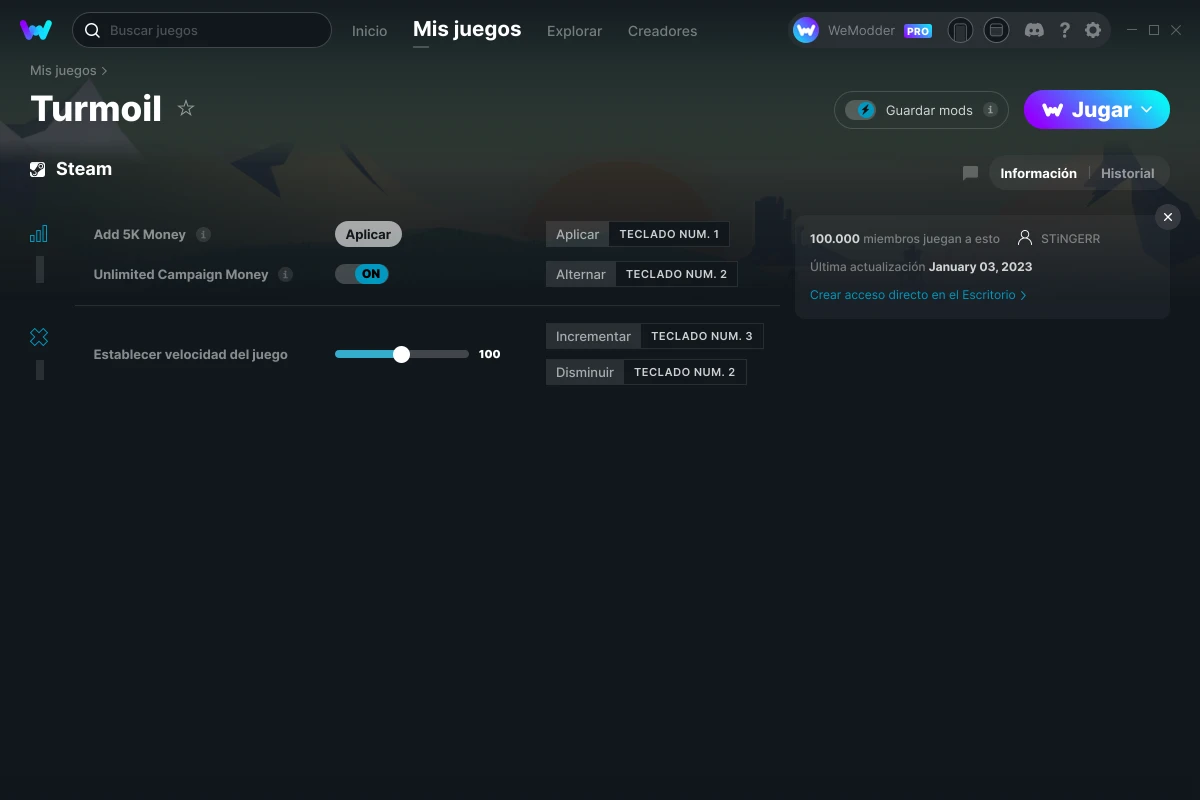Open the phone remote icon

[x=960, y=31]
